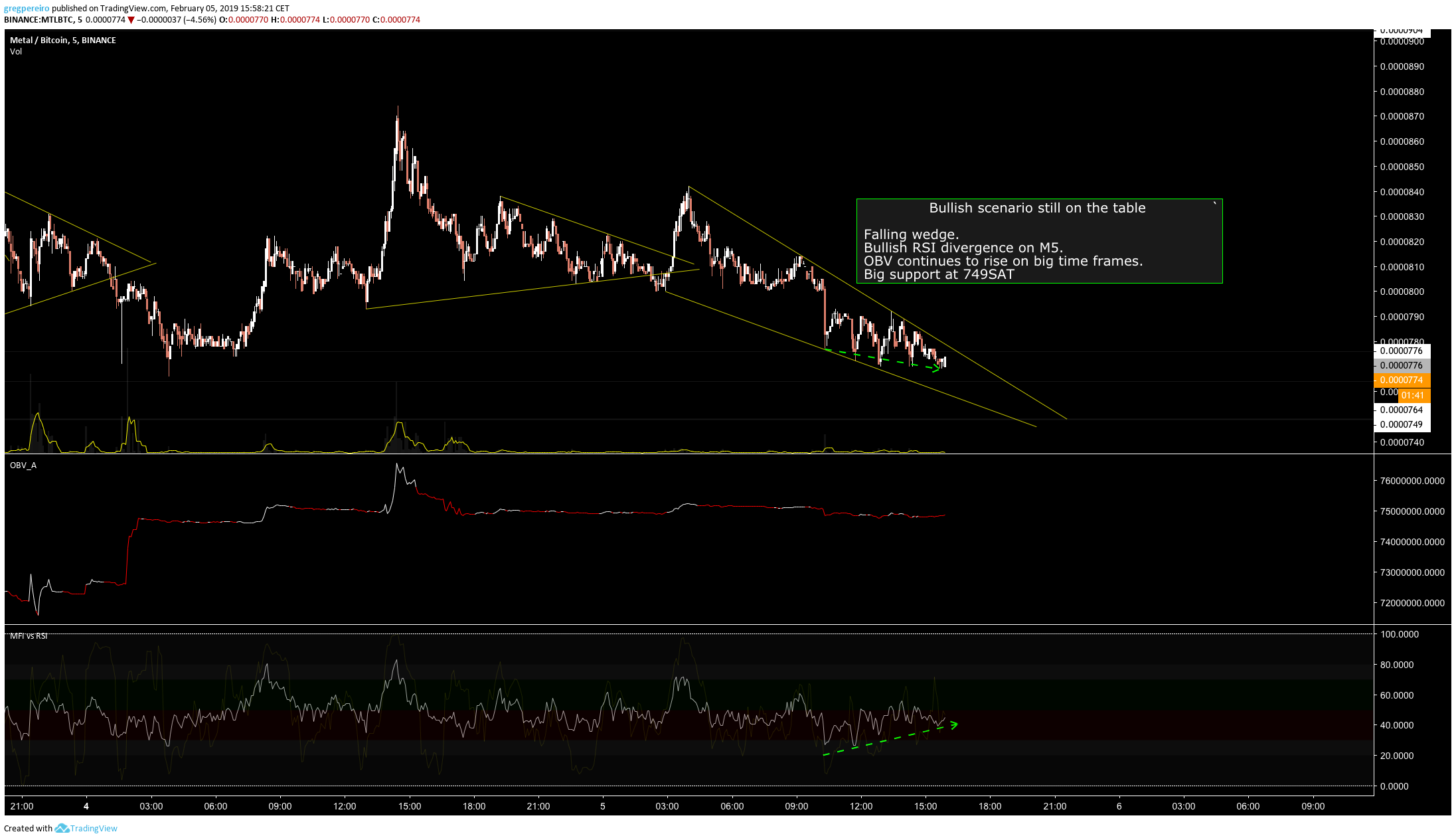Click the 0.0000820 price axis label
Viewport: 1456px width, 840px height.
click(1402, 242)
